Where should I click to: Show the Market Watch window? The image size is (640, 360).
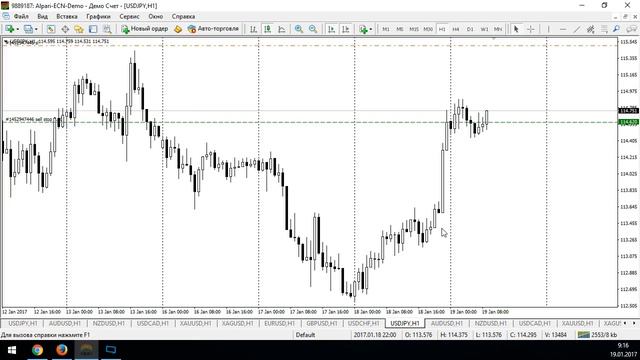pyautogui.click(x=51, y=29)
